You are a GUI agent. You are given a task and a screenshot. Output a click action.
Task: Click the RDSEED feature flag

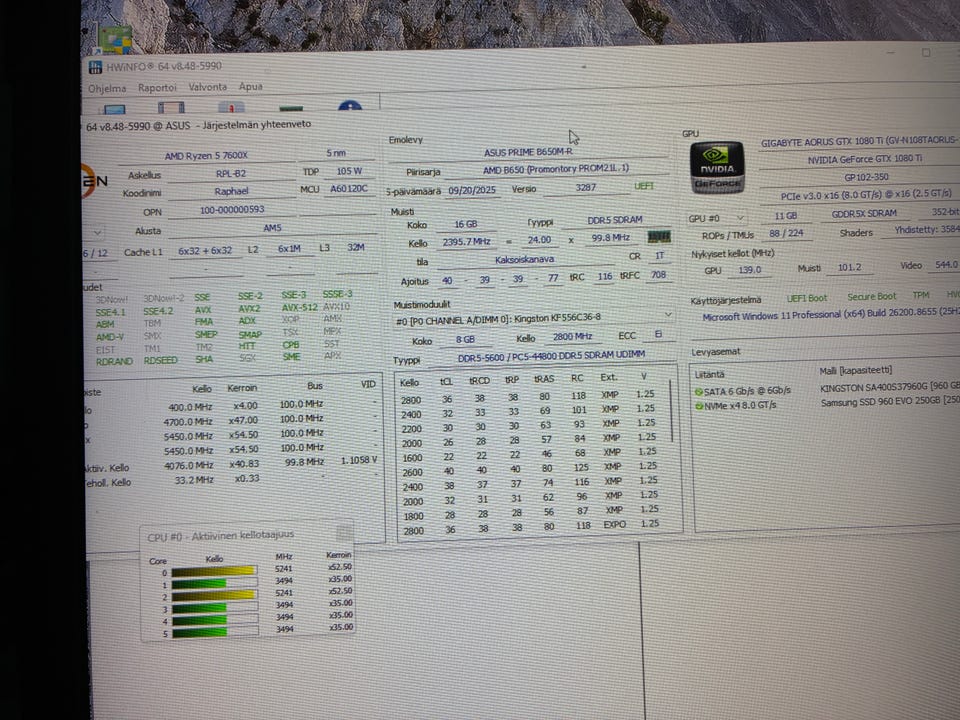click(x=160, y=361)
